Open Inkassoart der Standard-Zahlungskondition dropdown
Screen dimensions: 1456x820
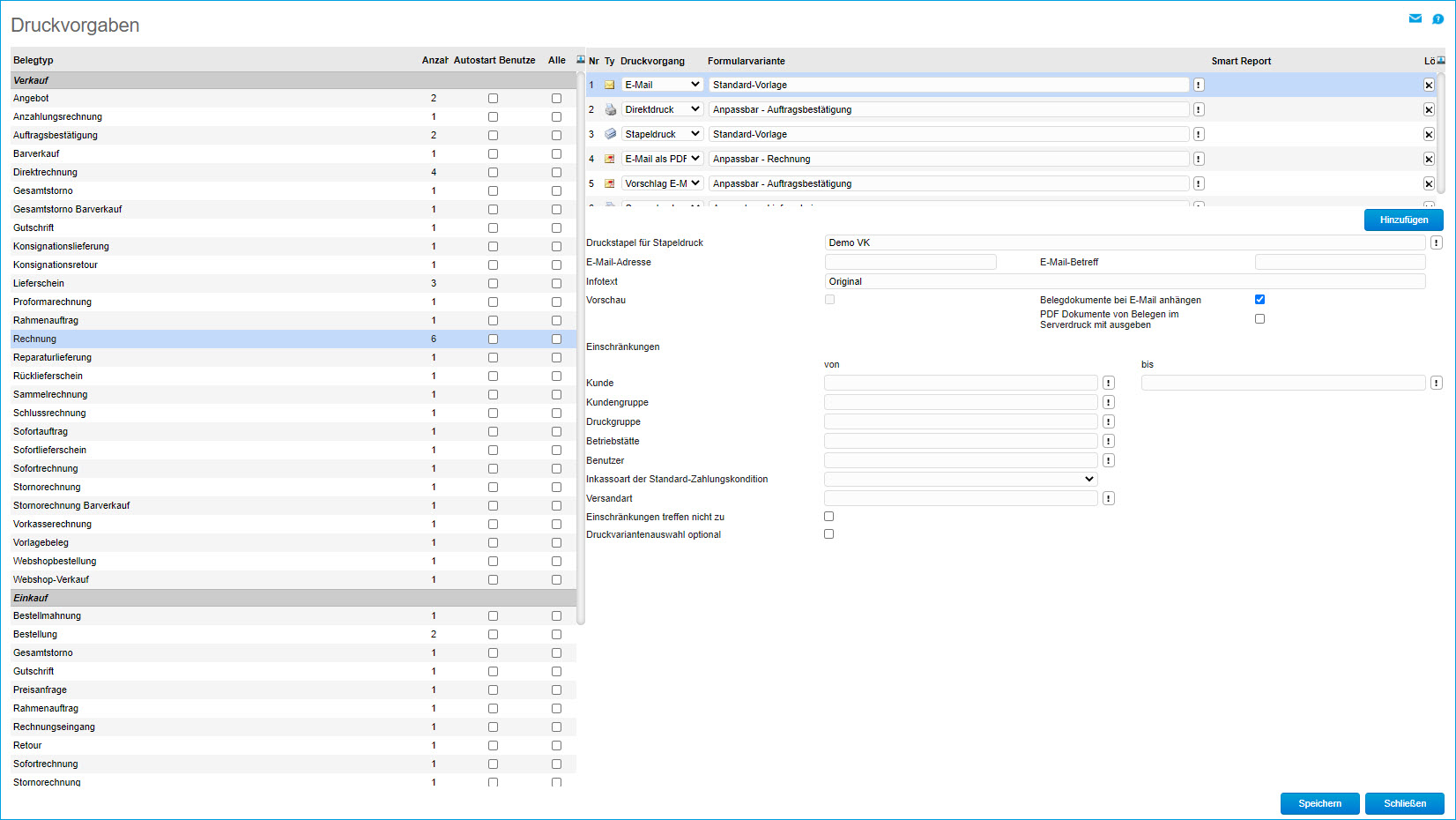pyautogui.click(x=961, y=479)
